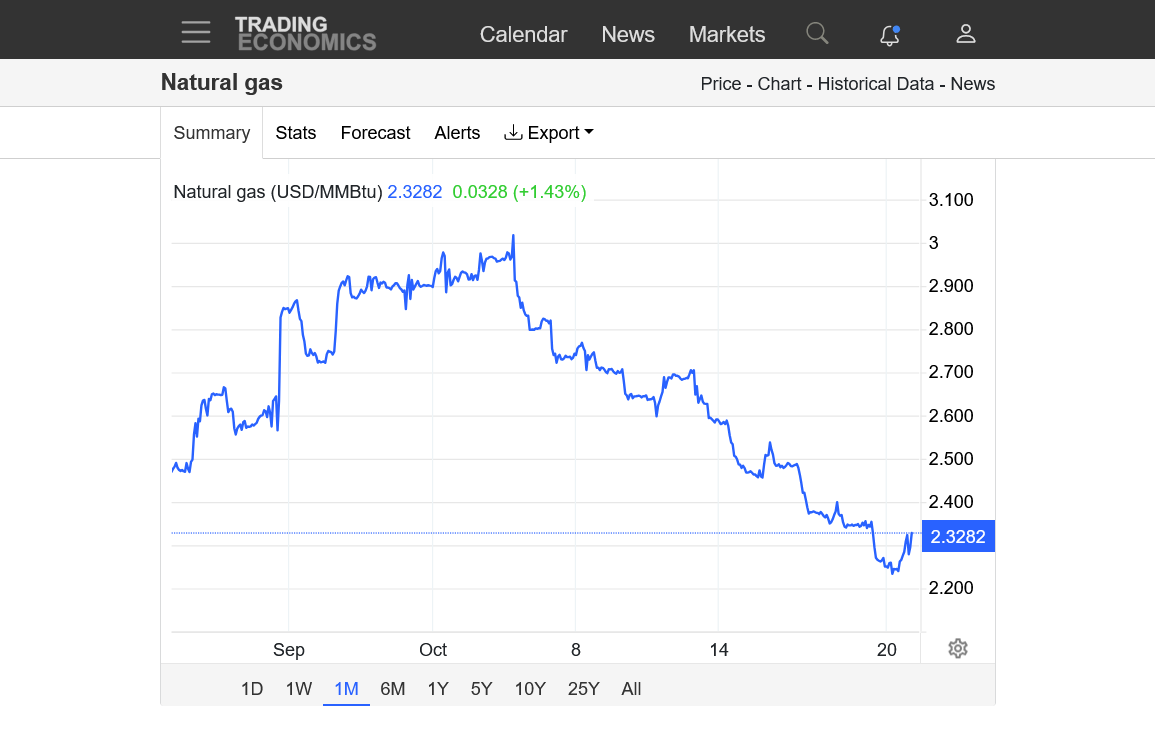Open the Markets navigation link
This screenshot has width=1155, height=741.
pyautogui.click(x=726, y=35)
